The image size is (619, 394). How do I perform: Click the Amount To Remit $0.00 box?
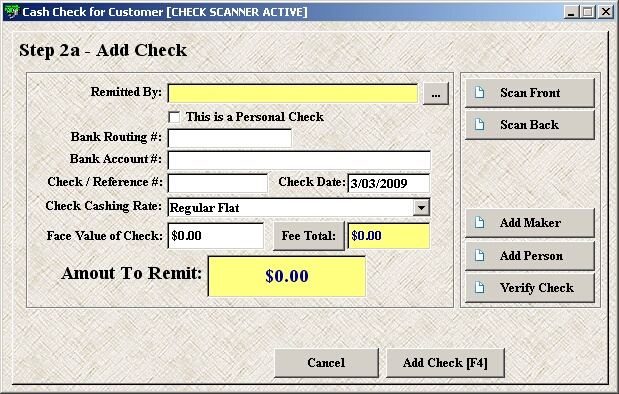287,276
